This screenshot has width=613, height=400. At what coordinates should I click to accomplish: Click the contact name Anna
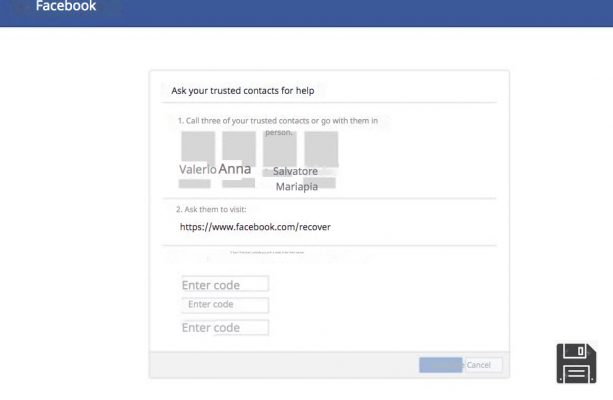point(235,169)
